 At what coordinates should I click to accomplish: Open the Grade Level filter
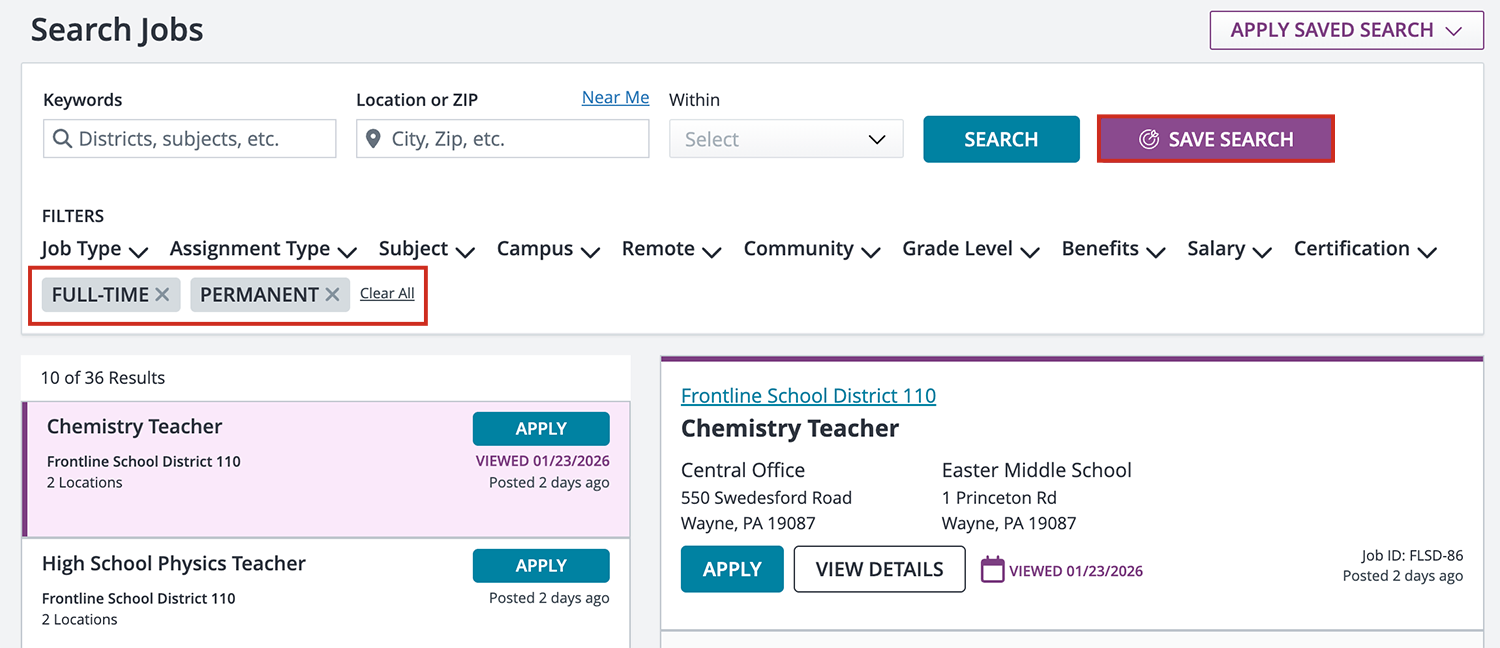coord(970,249)
